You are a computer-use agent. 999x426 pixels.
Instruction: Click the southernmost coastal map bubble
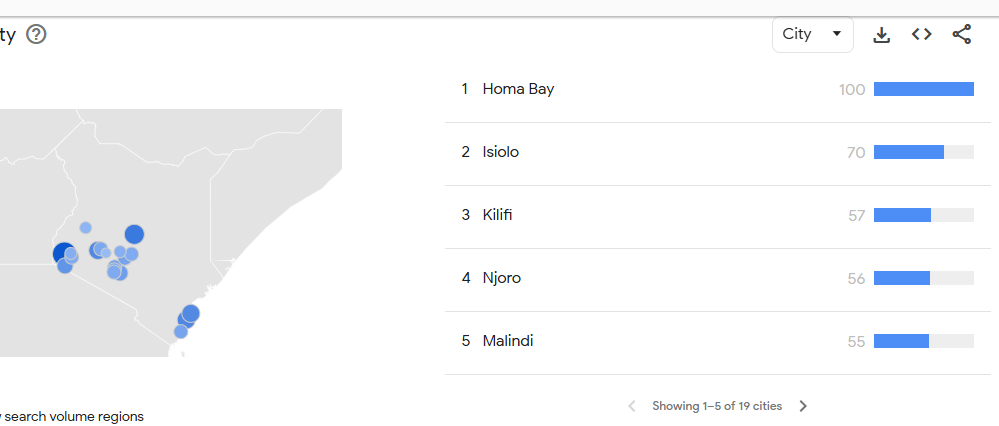(181, 332)
